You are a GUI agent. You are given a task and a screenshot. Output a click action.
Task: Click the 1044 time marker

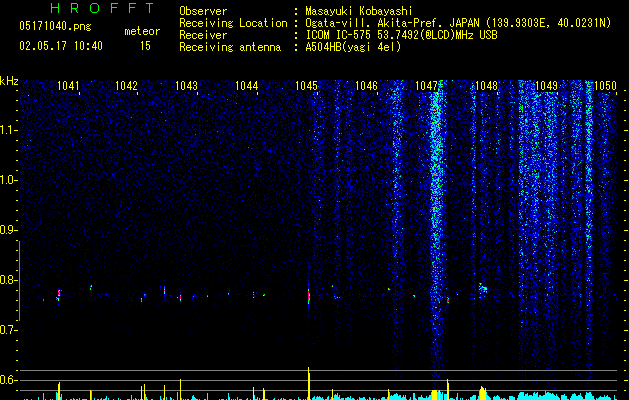click(x=246, y=86)
